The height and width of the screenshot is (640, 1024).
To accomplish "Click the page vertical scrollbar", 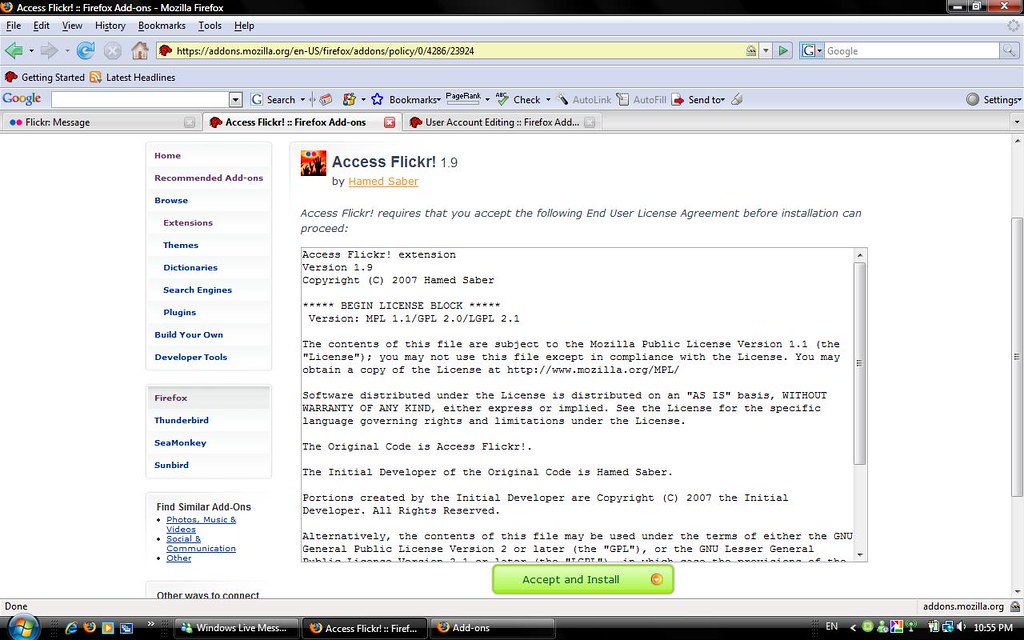I will [x=1017, y=357].
